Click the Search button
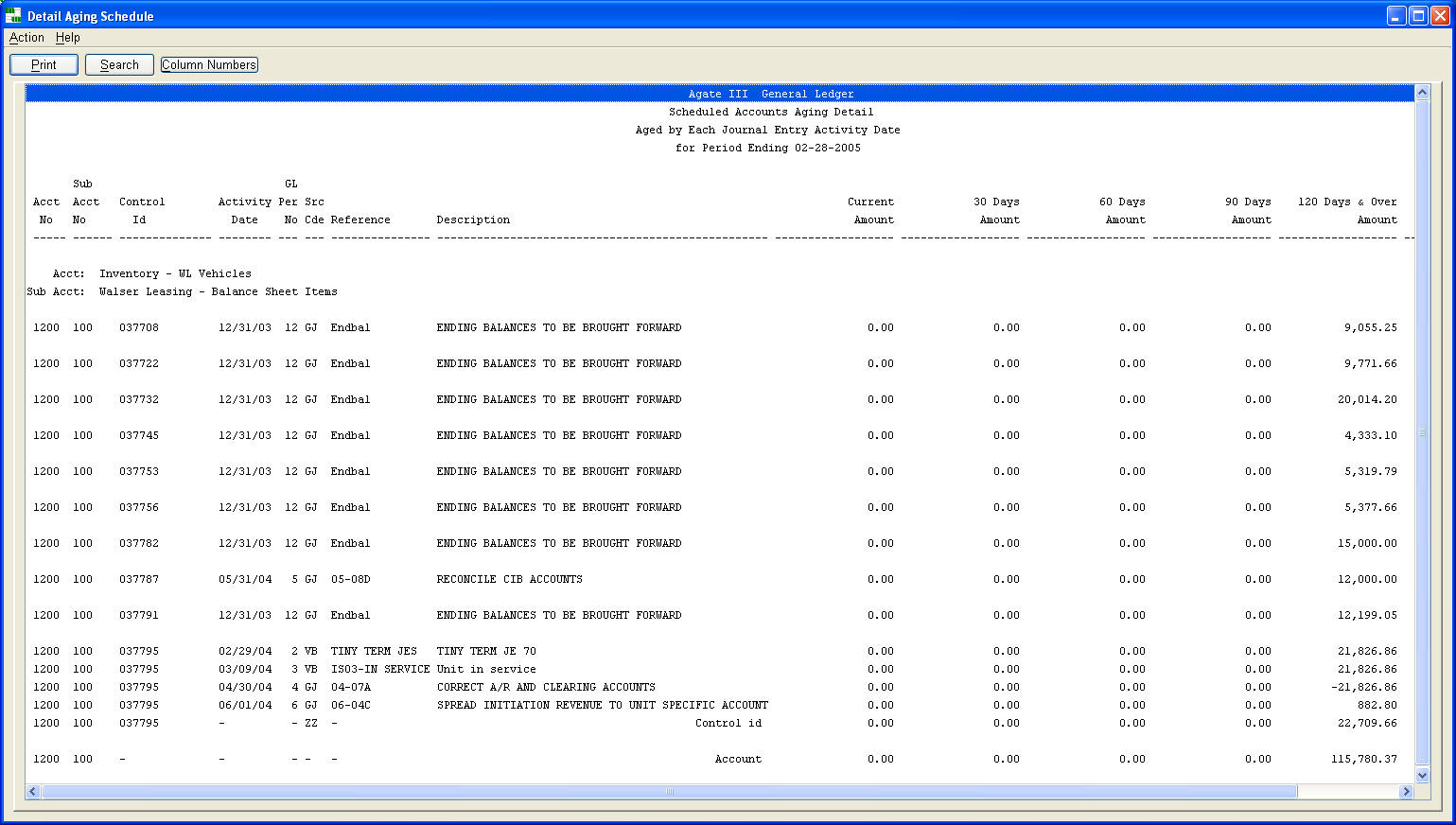This screenshot has height=825, width=1456. pos(119,64)
